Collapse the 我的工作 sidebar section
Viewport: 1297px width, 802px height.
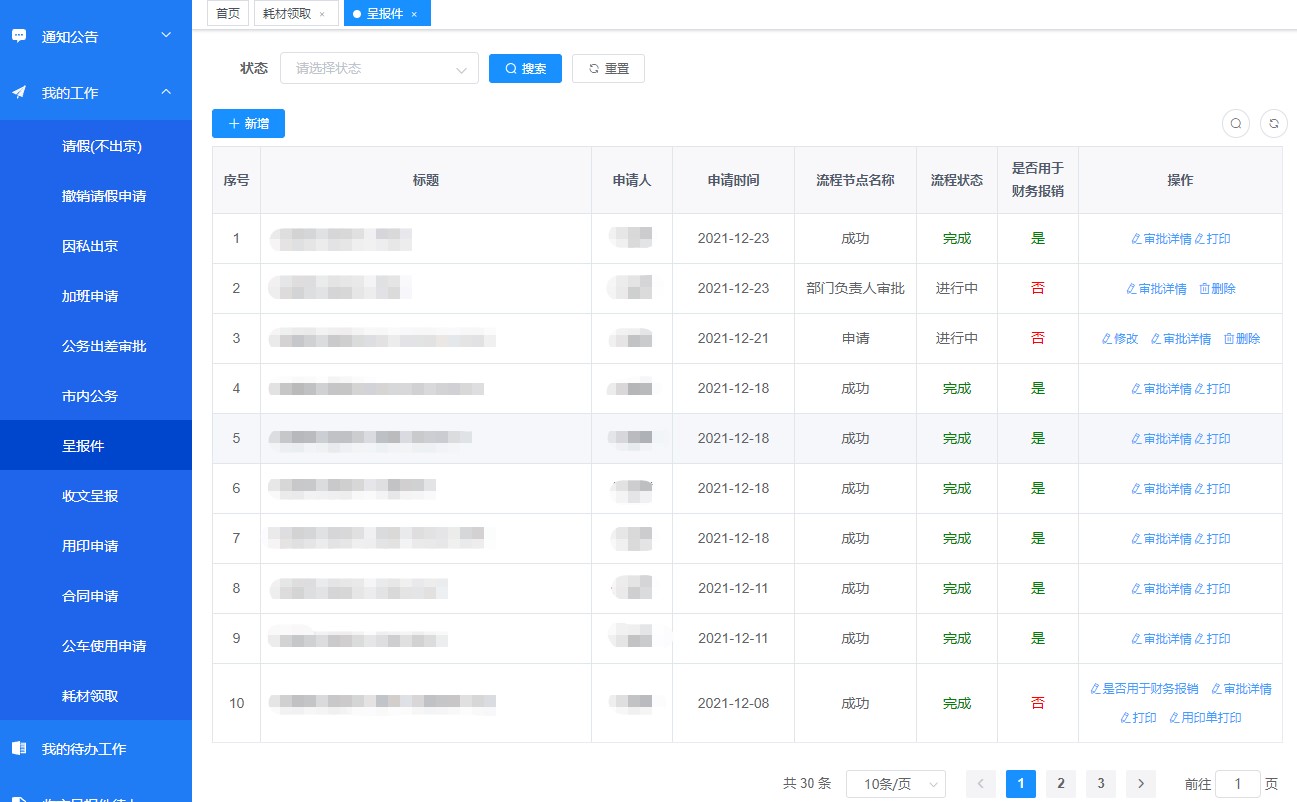click(168, 92)
